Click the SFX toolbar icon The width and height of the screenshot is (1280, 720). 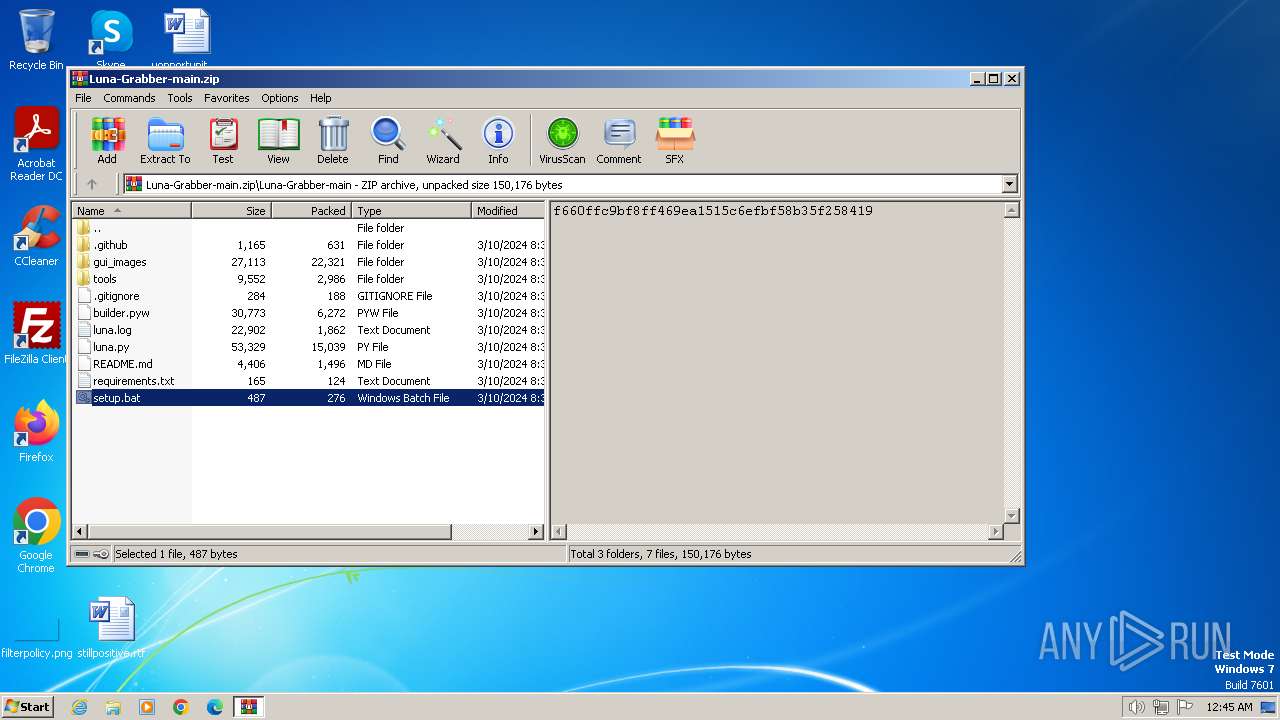(675, 140)
